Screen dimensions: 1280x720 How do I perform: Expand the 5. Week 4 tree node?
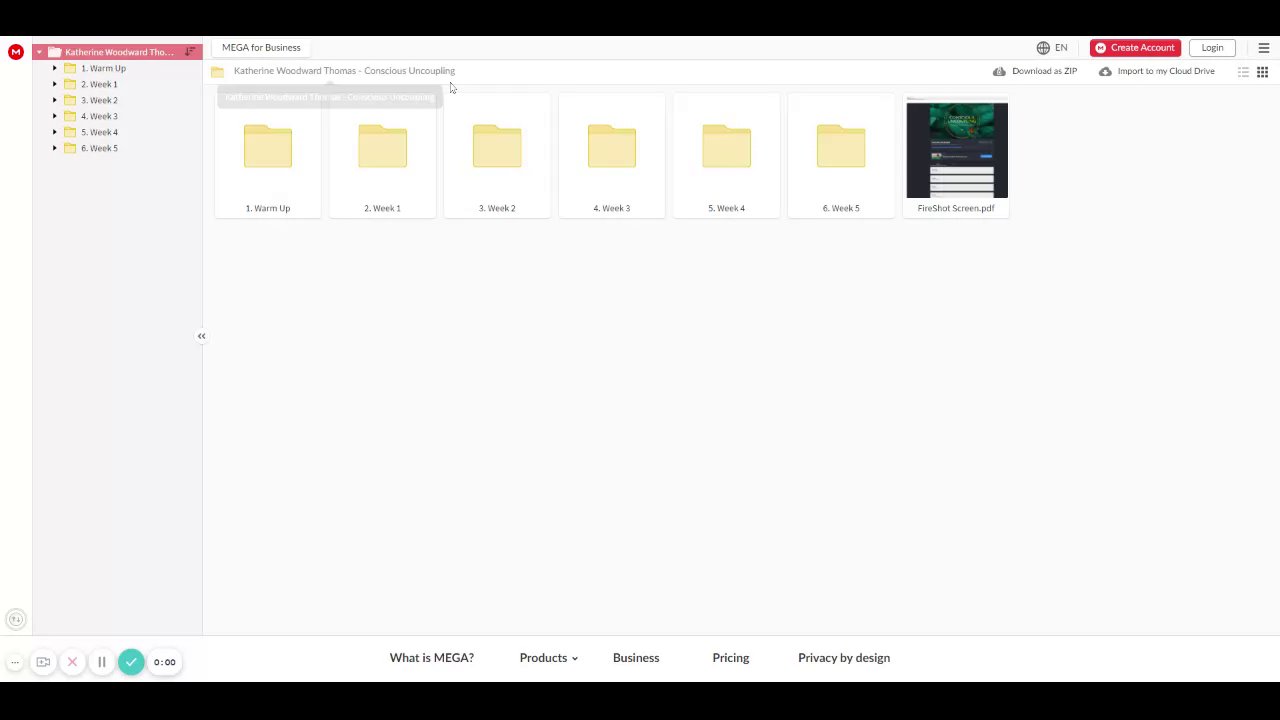[55, 132]
